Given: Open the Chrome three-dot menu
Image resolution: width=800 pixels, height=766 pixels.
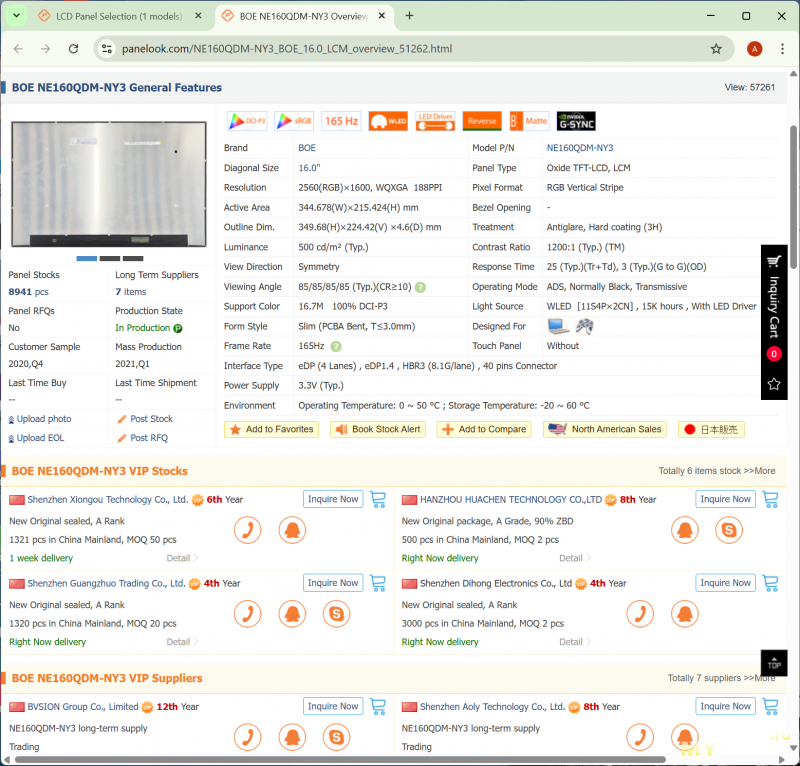Looking at the screenshot, I should (782, 48).
